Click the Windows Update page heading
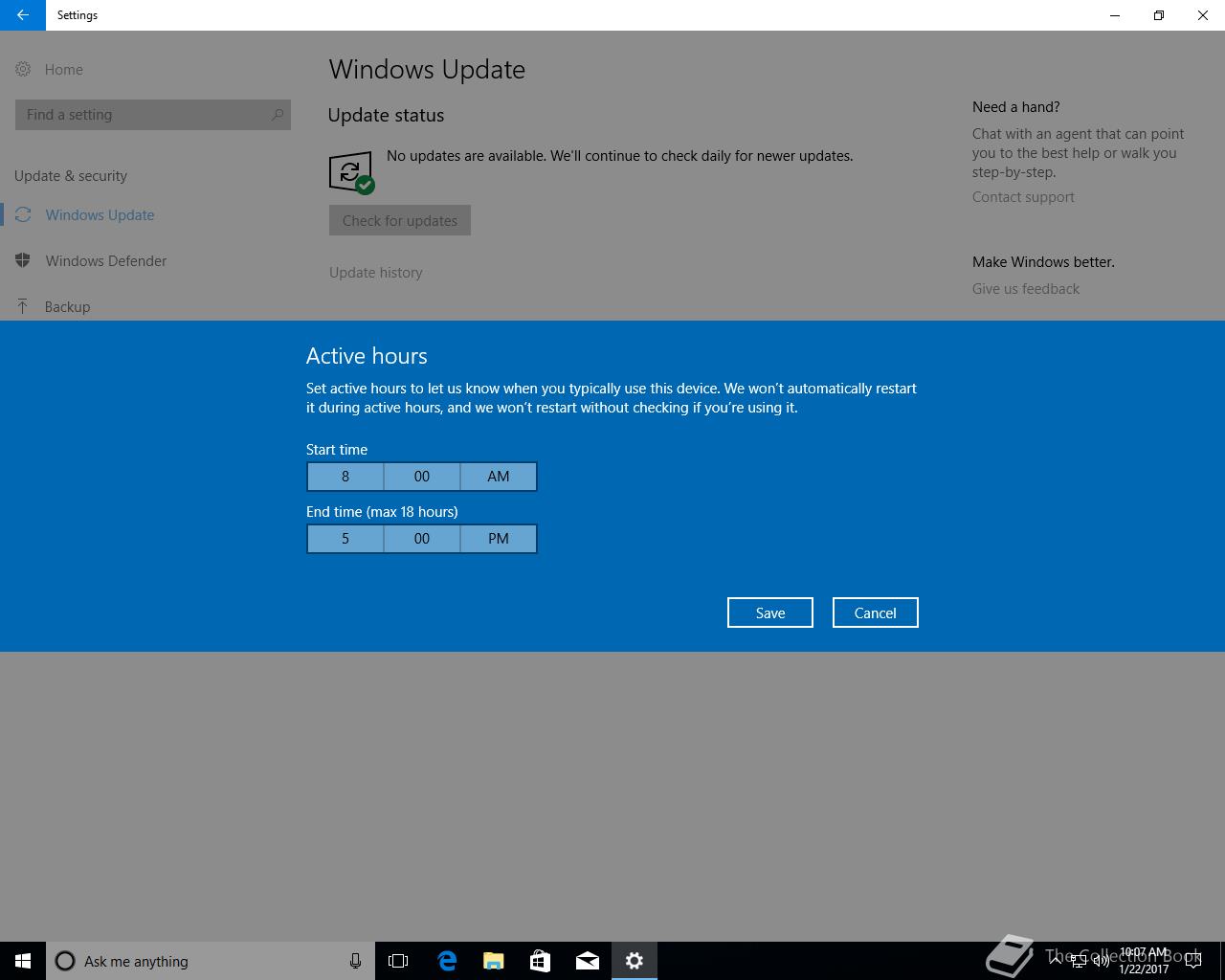Image resolution: width=1225 pixels, height=980 pixels. point(427,70)
